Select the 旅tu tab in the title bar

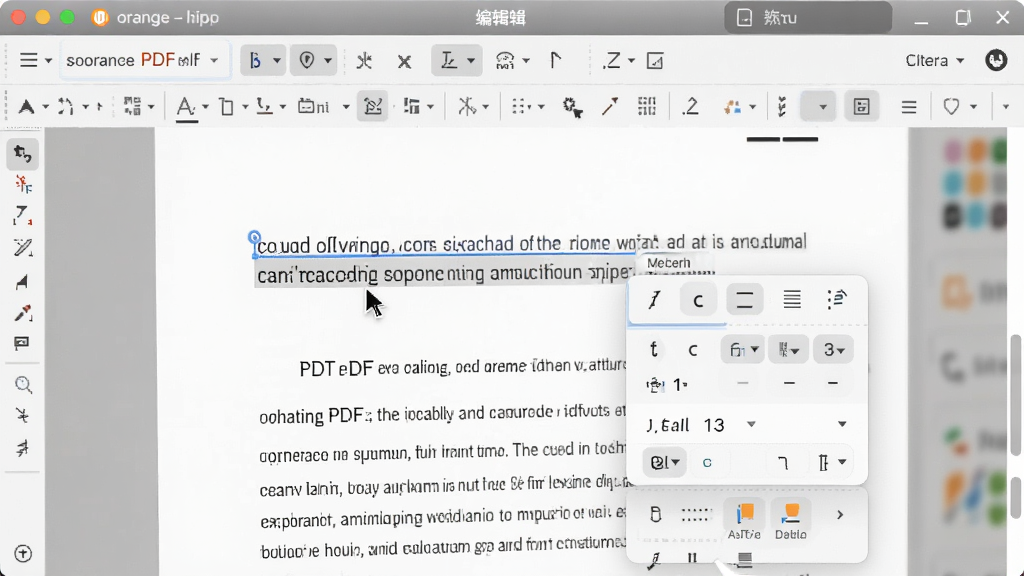(x=808, y=18)
